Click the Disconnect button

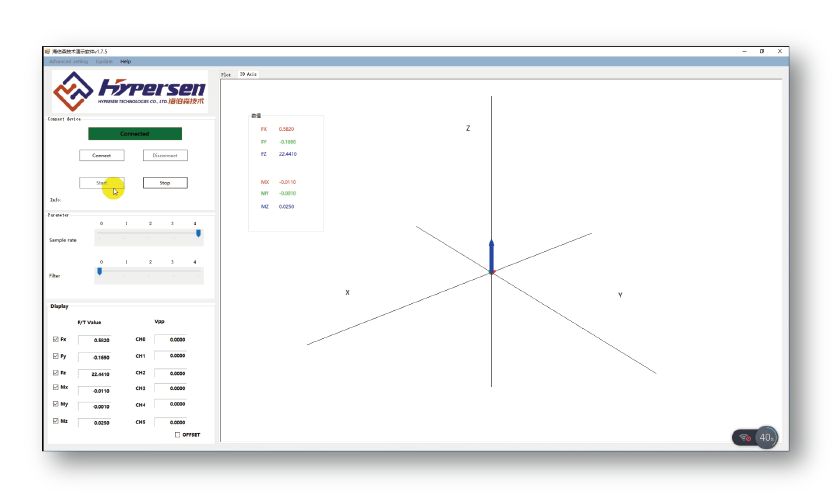(x=165, y=155)
